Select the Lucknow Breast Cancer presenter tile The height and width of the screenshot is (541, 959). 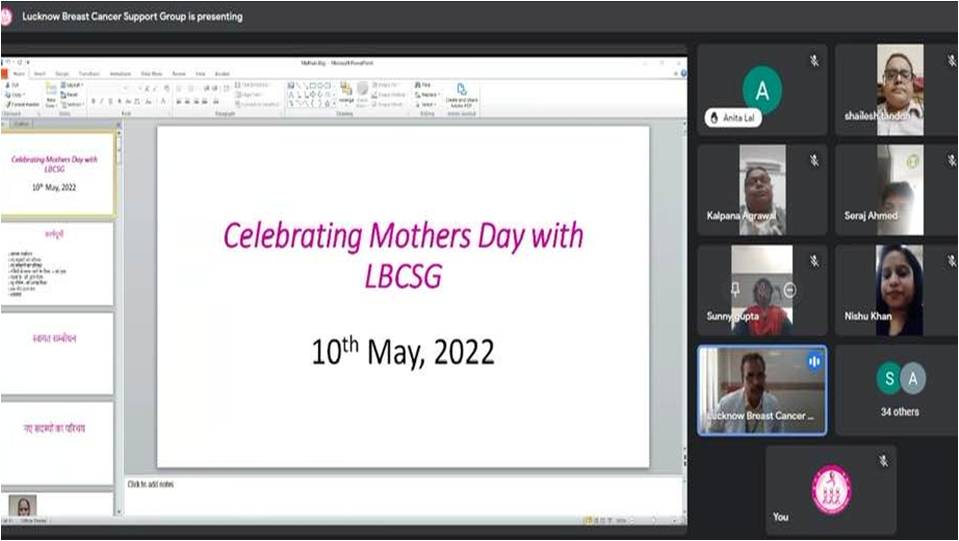(x=762, y=391)
